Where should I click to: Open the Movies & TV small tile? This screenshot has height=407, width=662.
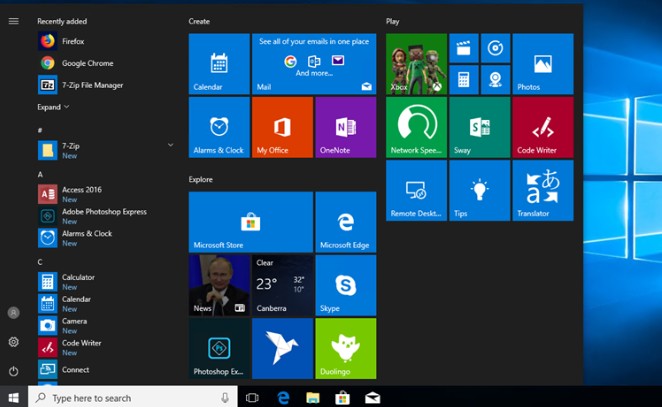tap(464, 48)
